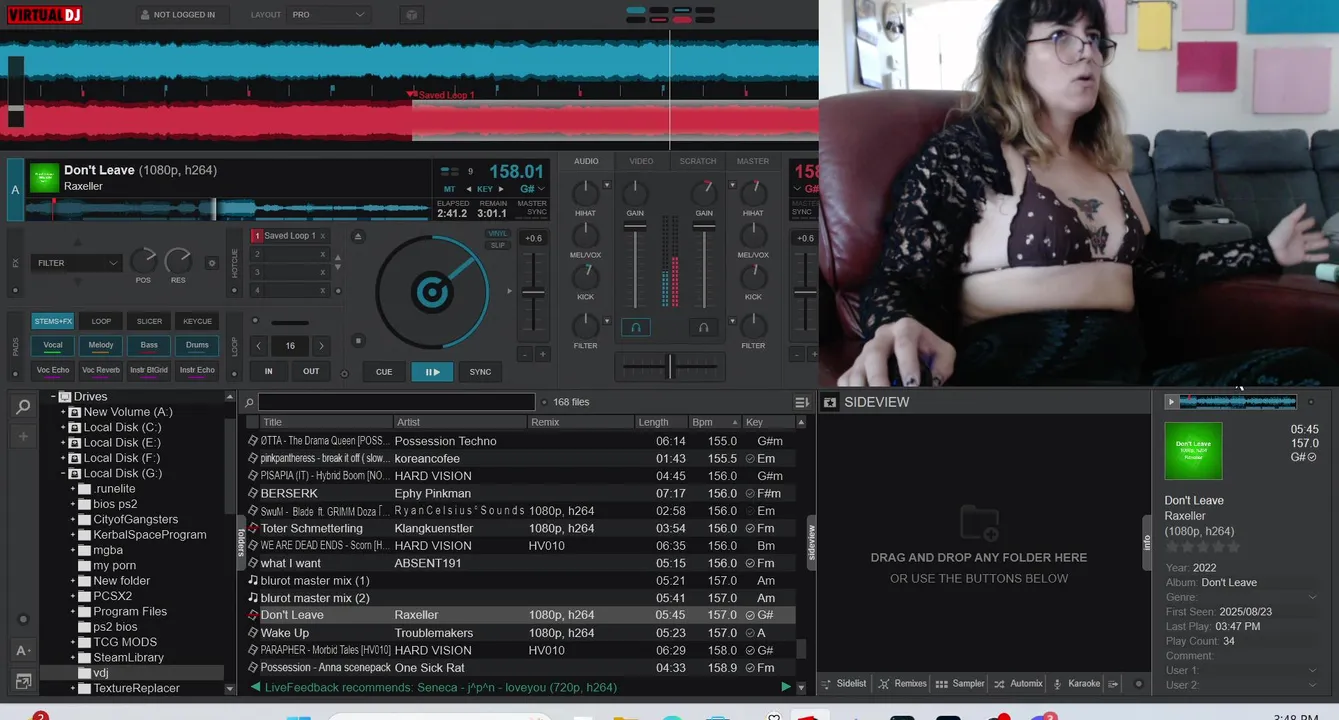Click the pitch plus button on deck A
The height and width of the screenshot is (720, 1339).
pos(543,354)
